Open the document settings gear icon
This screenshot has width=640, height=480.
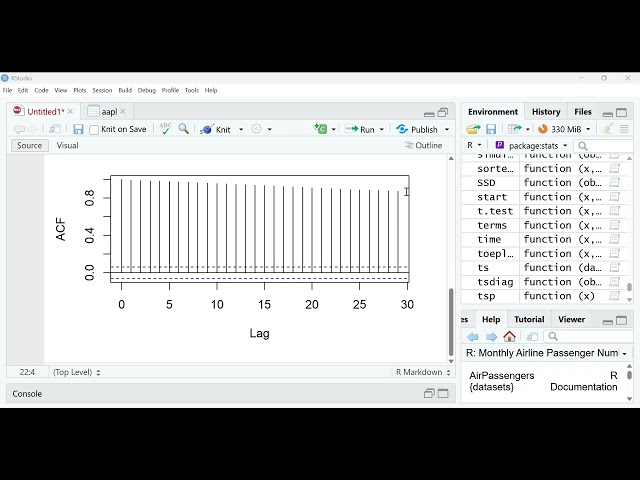point(256,129)
